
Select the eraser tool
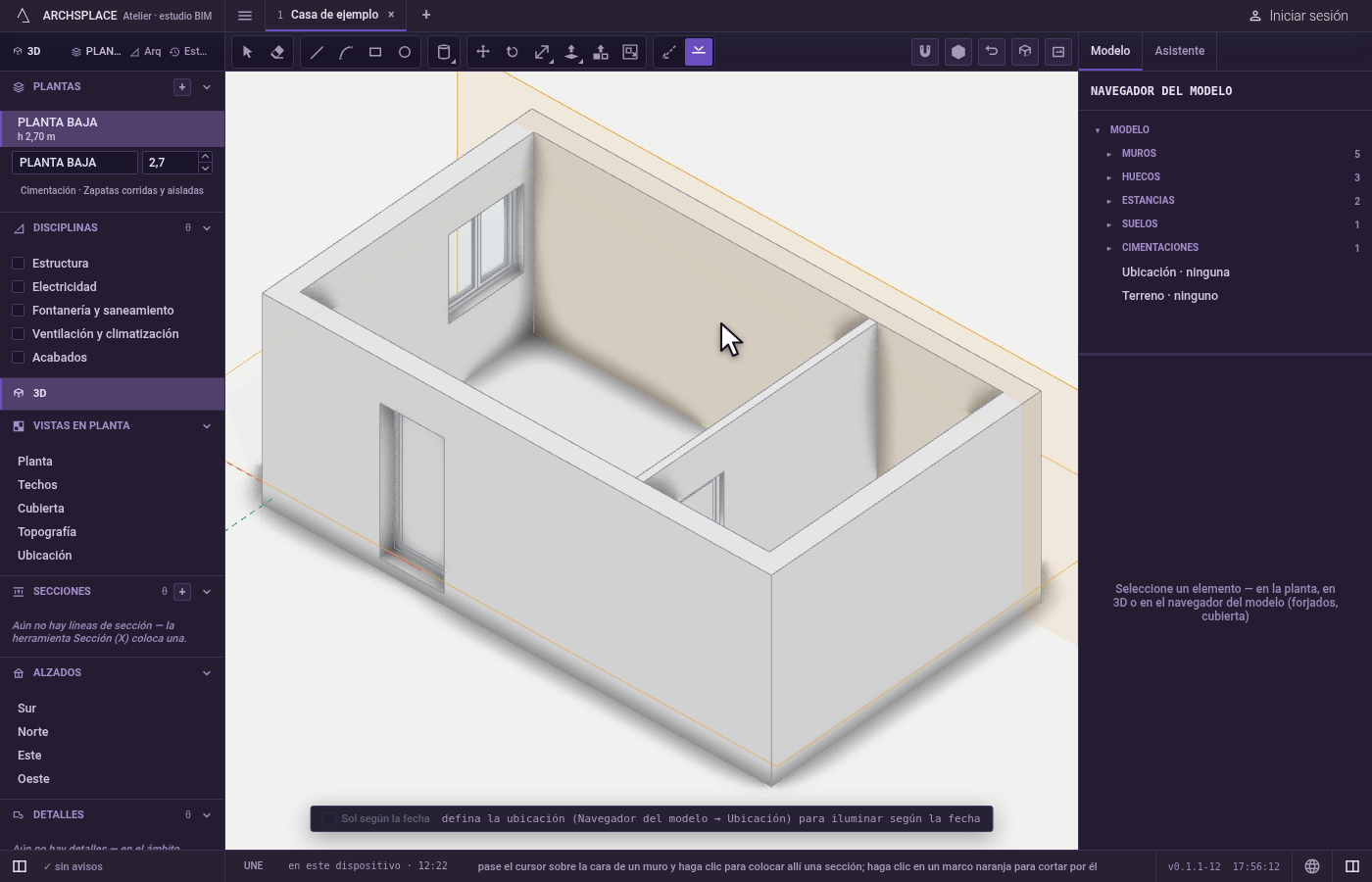277,52
